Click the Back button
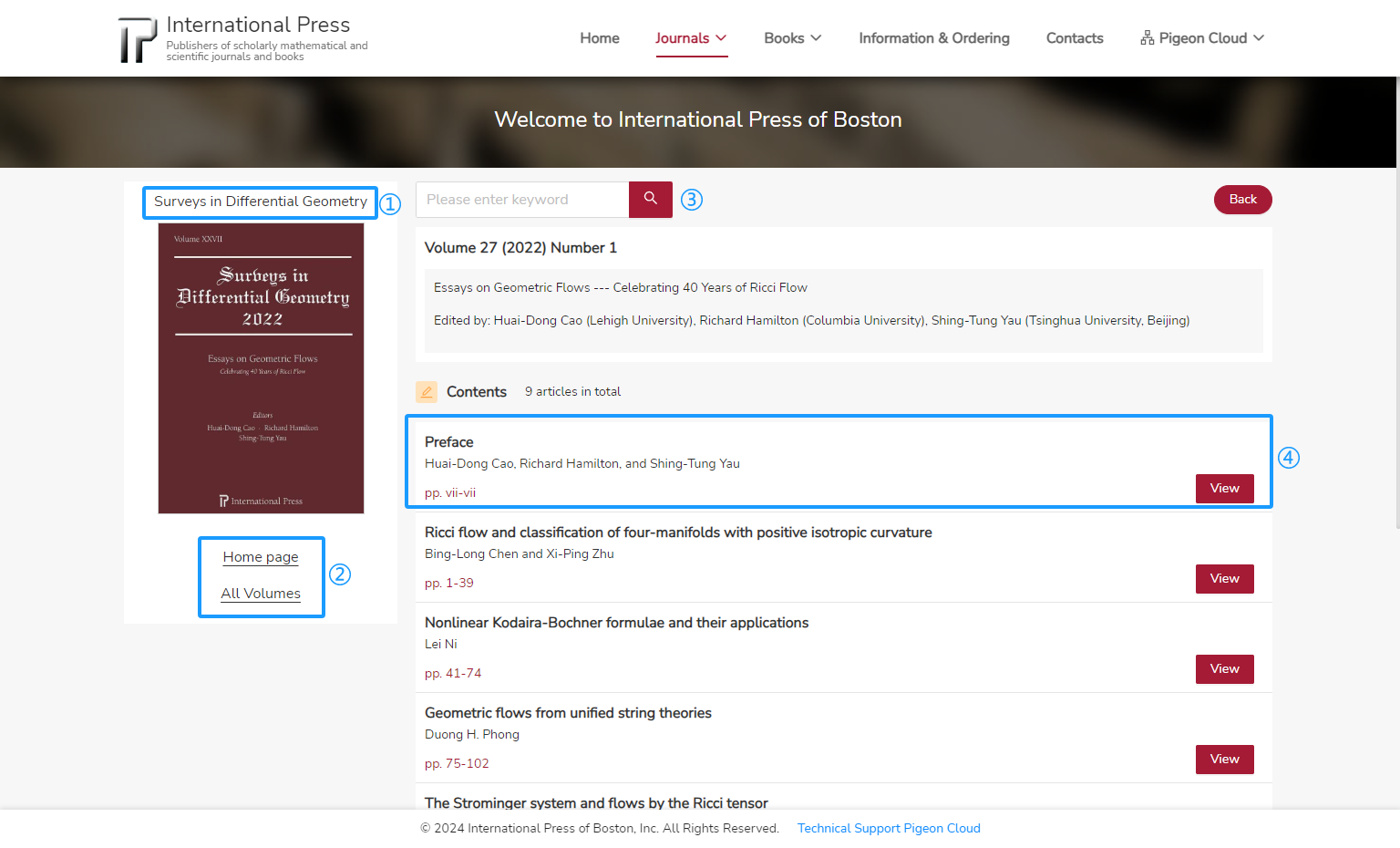1400x848 pixels. click(x=1243, y=200)
